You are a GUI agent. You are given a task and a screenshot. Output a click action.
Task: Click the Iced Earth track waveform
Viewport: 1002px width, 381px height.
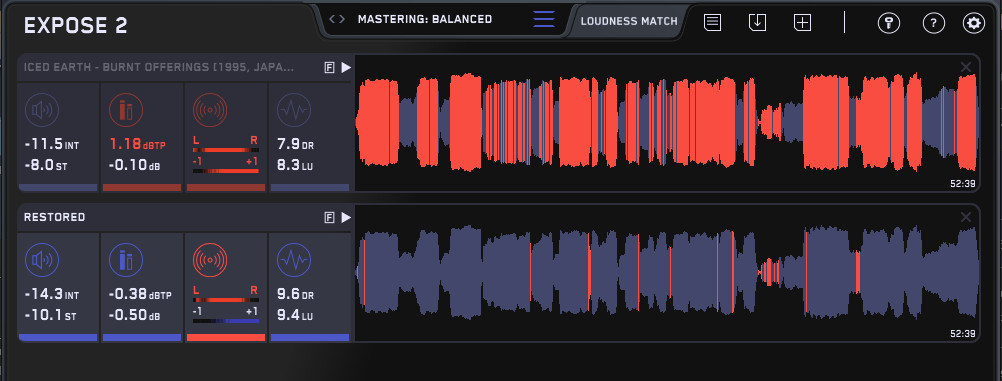pyautogui.click(x=667, y=122)
